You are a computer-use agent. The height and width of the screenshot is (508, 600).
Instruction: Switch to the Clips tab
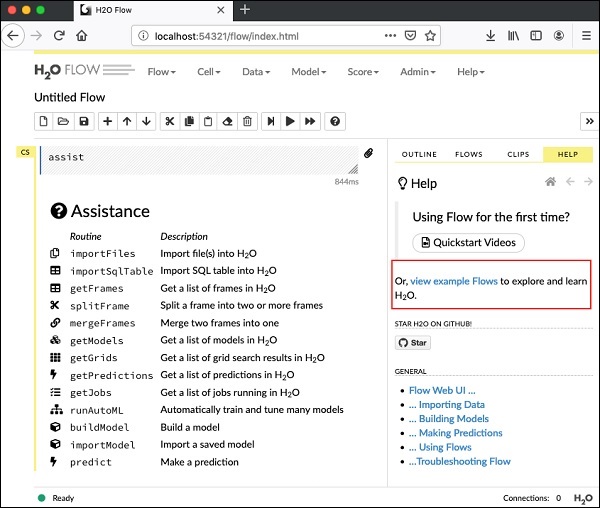[518, 154]
